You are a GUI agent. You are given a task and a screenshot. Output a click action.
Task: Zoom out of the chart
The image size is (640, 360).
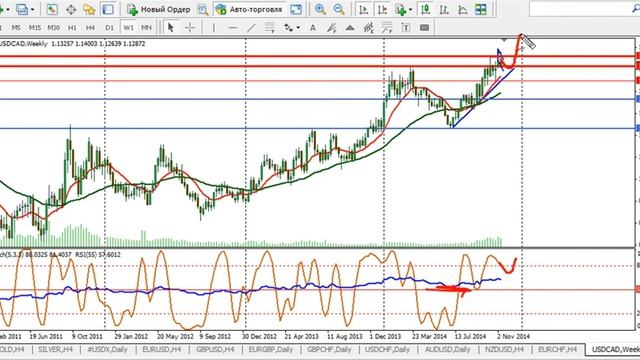pyautogui.click(x=339, y=9)
